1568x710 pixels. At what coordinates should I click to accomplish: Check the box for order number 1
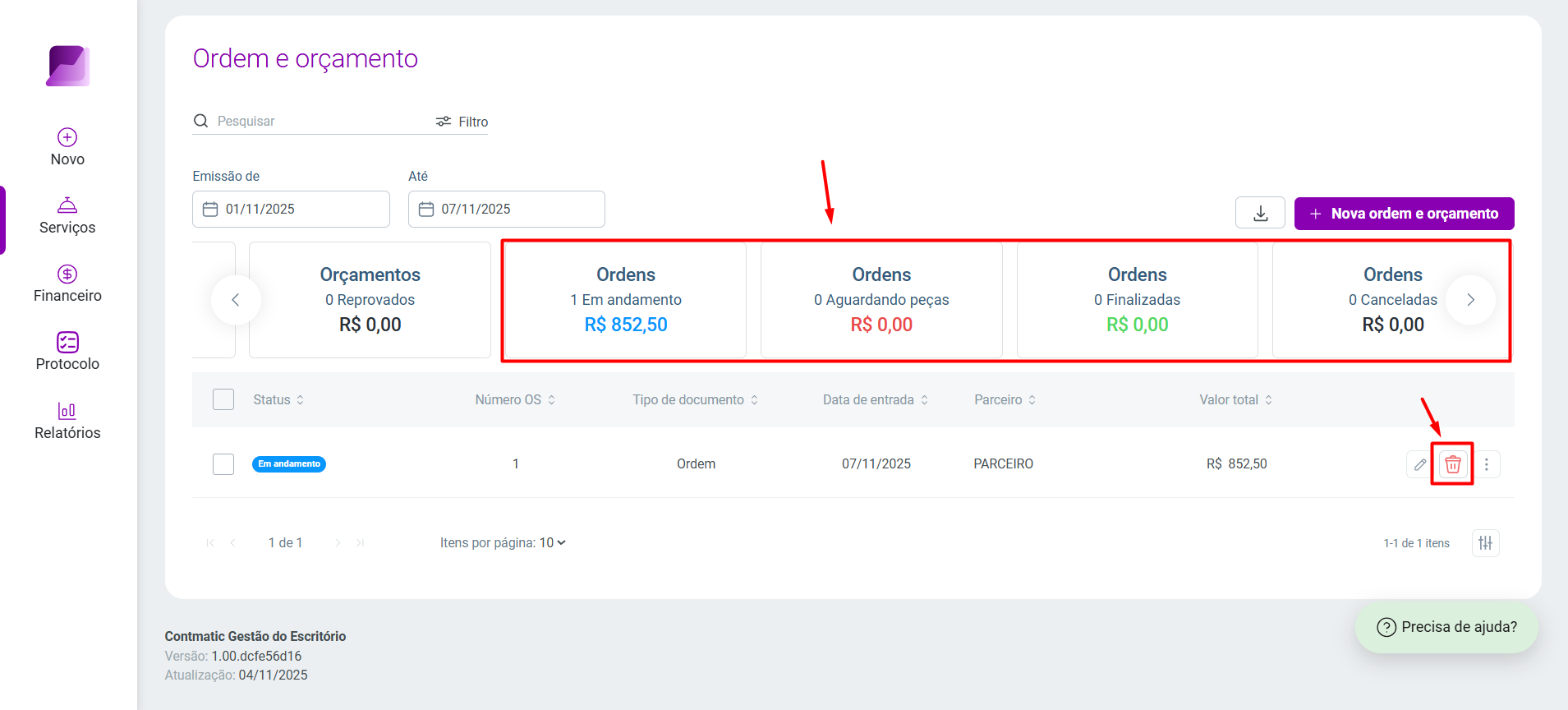(223, 464)
